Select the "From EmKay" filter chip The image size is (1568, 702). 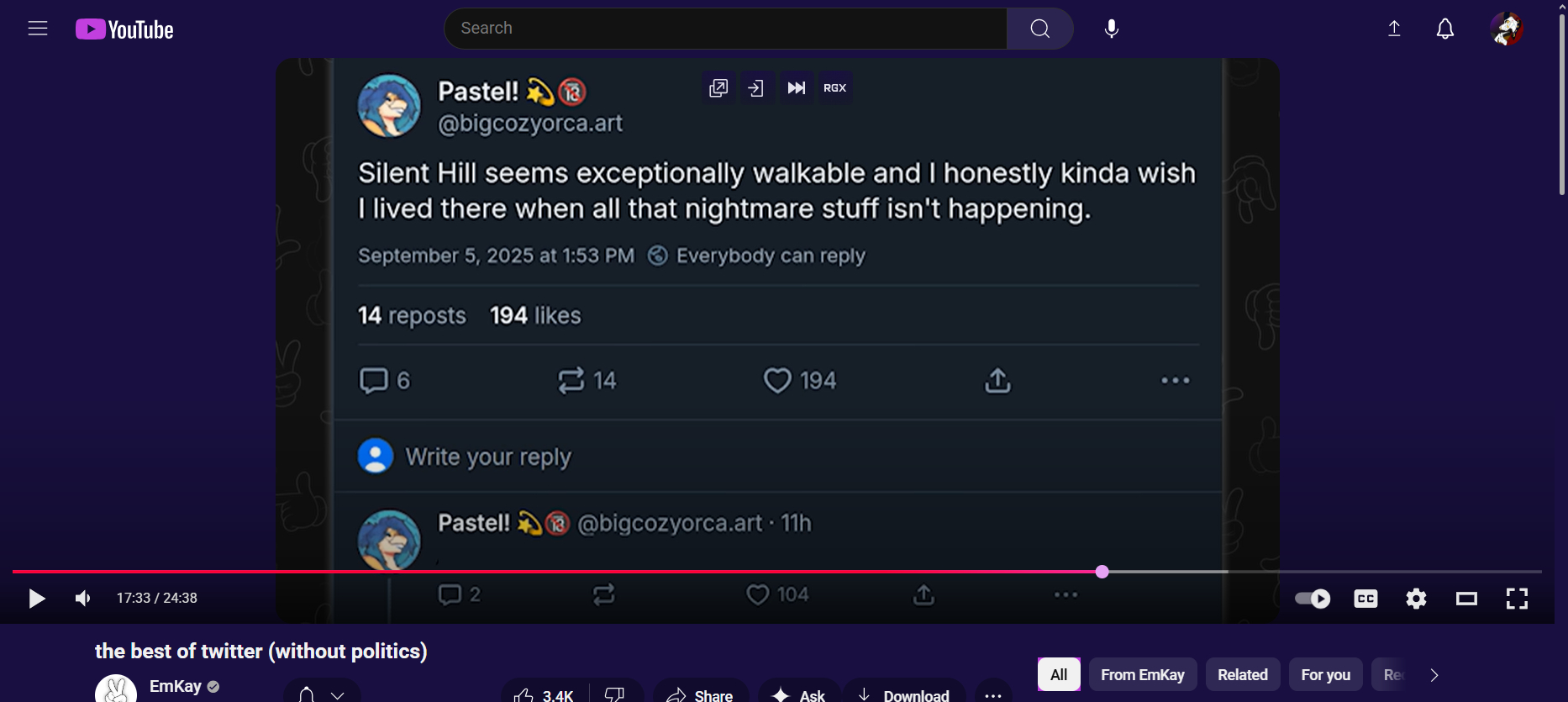click(1142, 675)
